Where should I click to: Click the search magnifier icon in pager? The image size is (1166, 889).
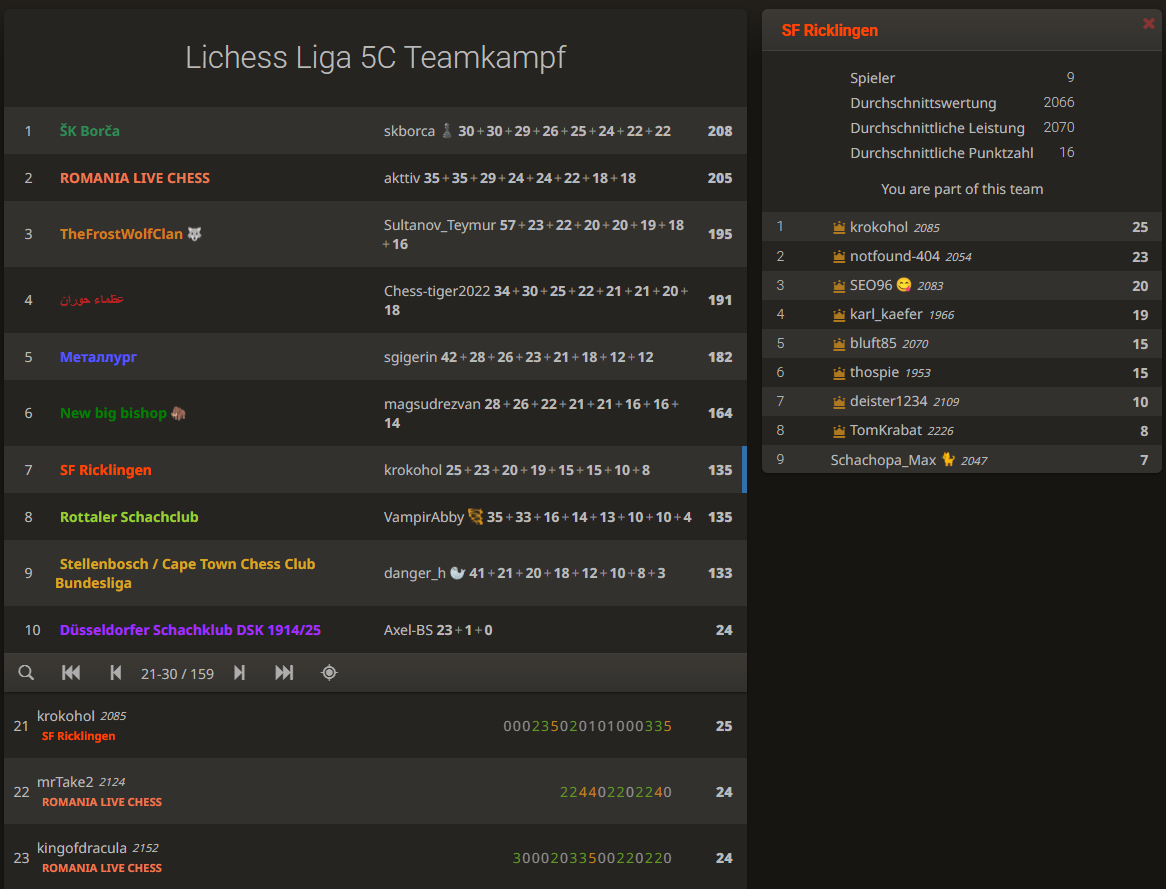pyautogui.click(x=27, y=673)
